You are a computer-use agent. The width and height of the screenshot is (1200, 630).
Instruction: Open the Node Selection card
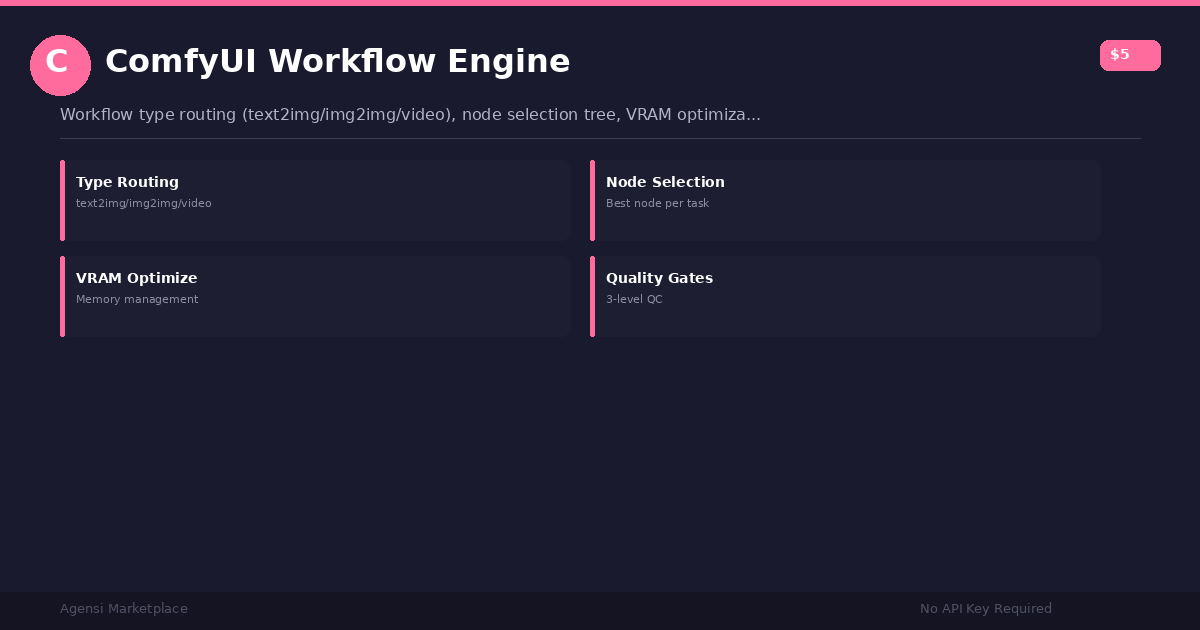(x=845, y=200)
